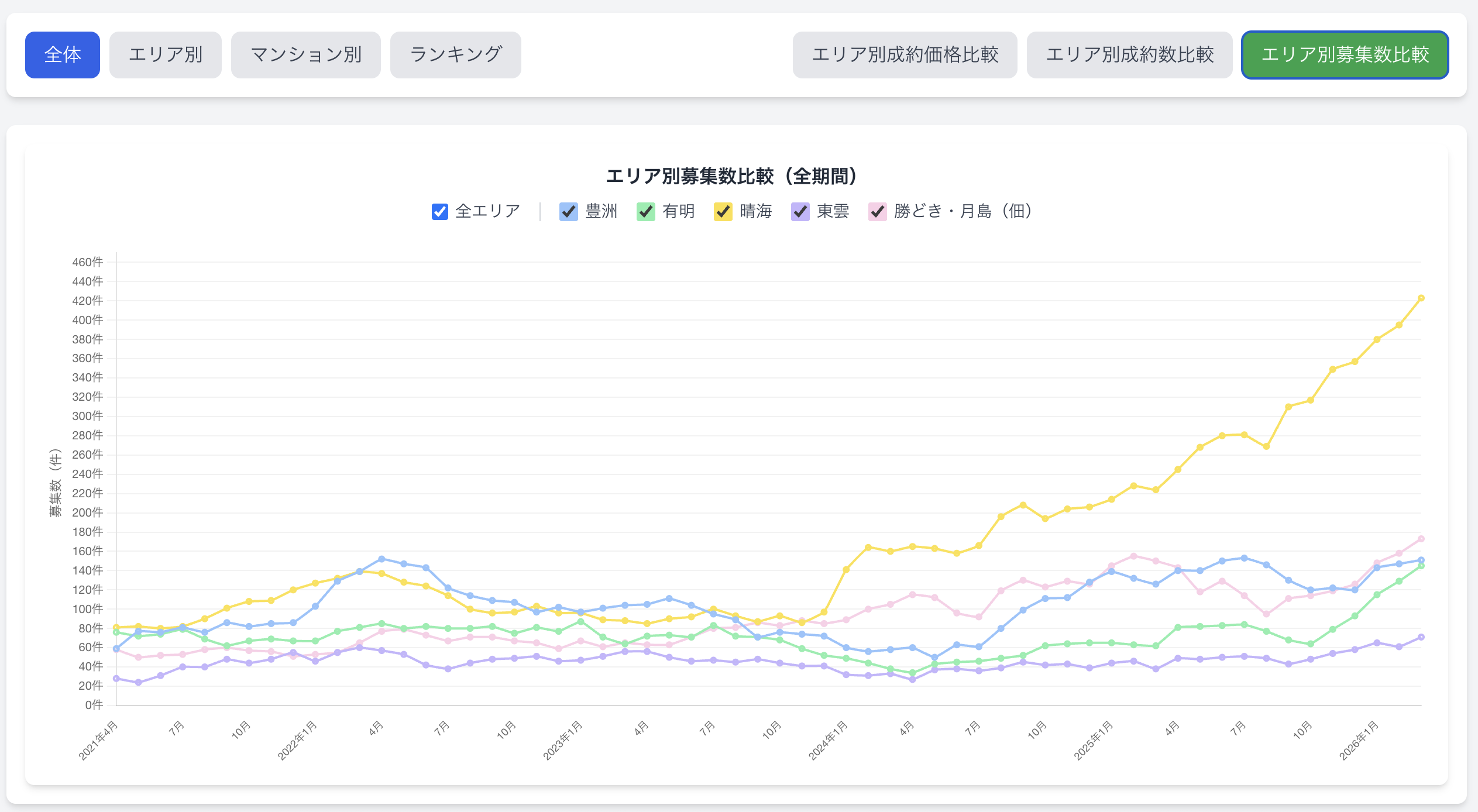Click the last pink 勝どき・月島 data point

pos(1421,539)
